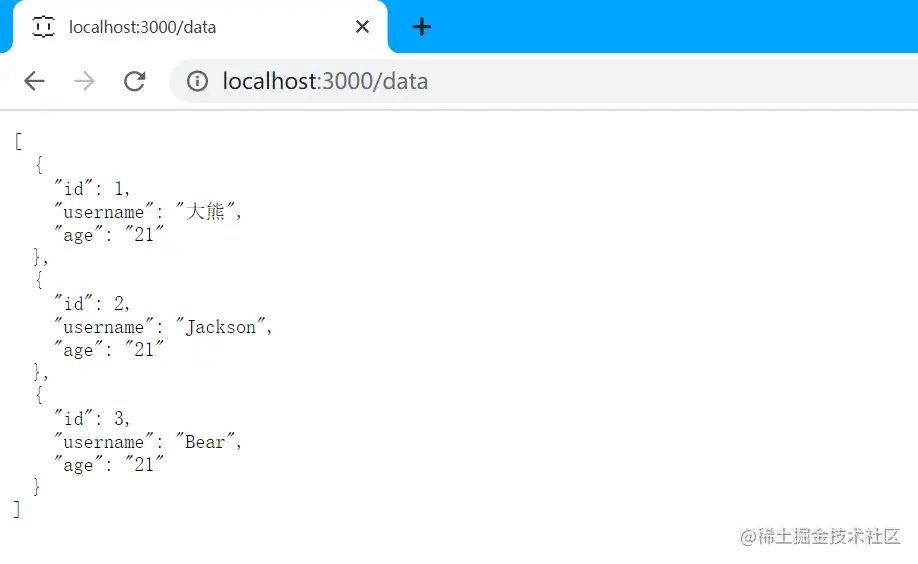Viewport: 918px width, 564px height.
Task: Reload the page with the refresh icon
Action: coord(135,81)
